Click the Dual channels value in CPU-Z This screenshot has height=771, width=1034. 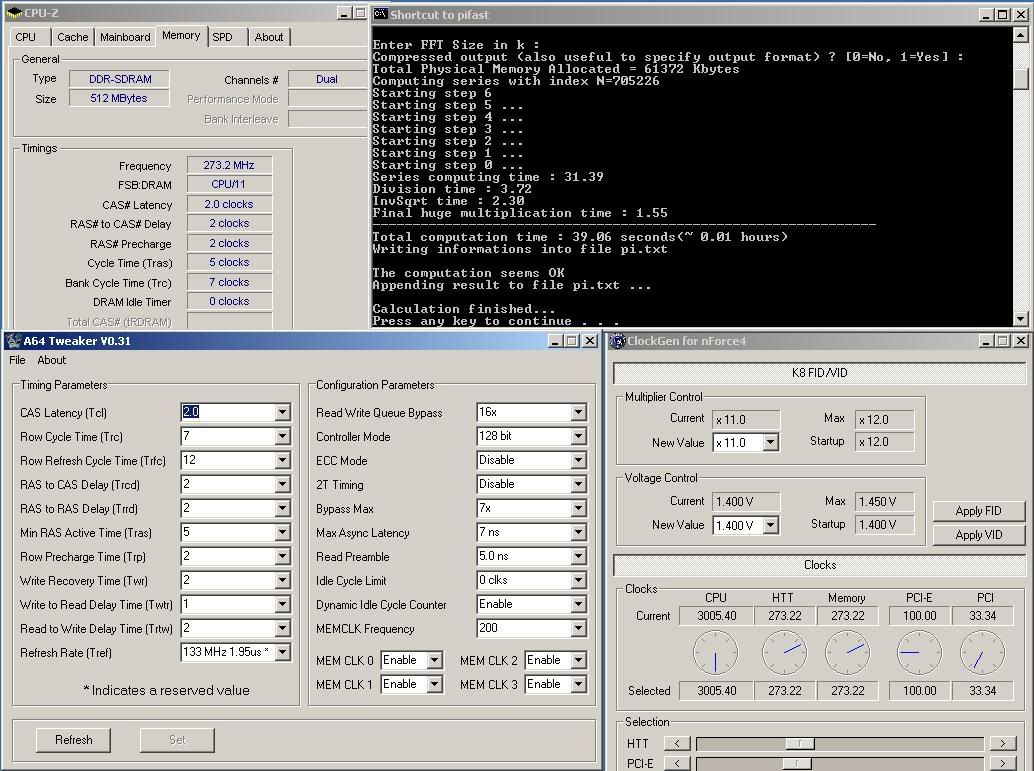click(x=327, y=79)
